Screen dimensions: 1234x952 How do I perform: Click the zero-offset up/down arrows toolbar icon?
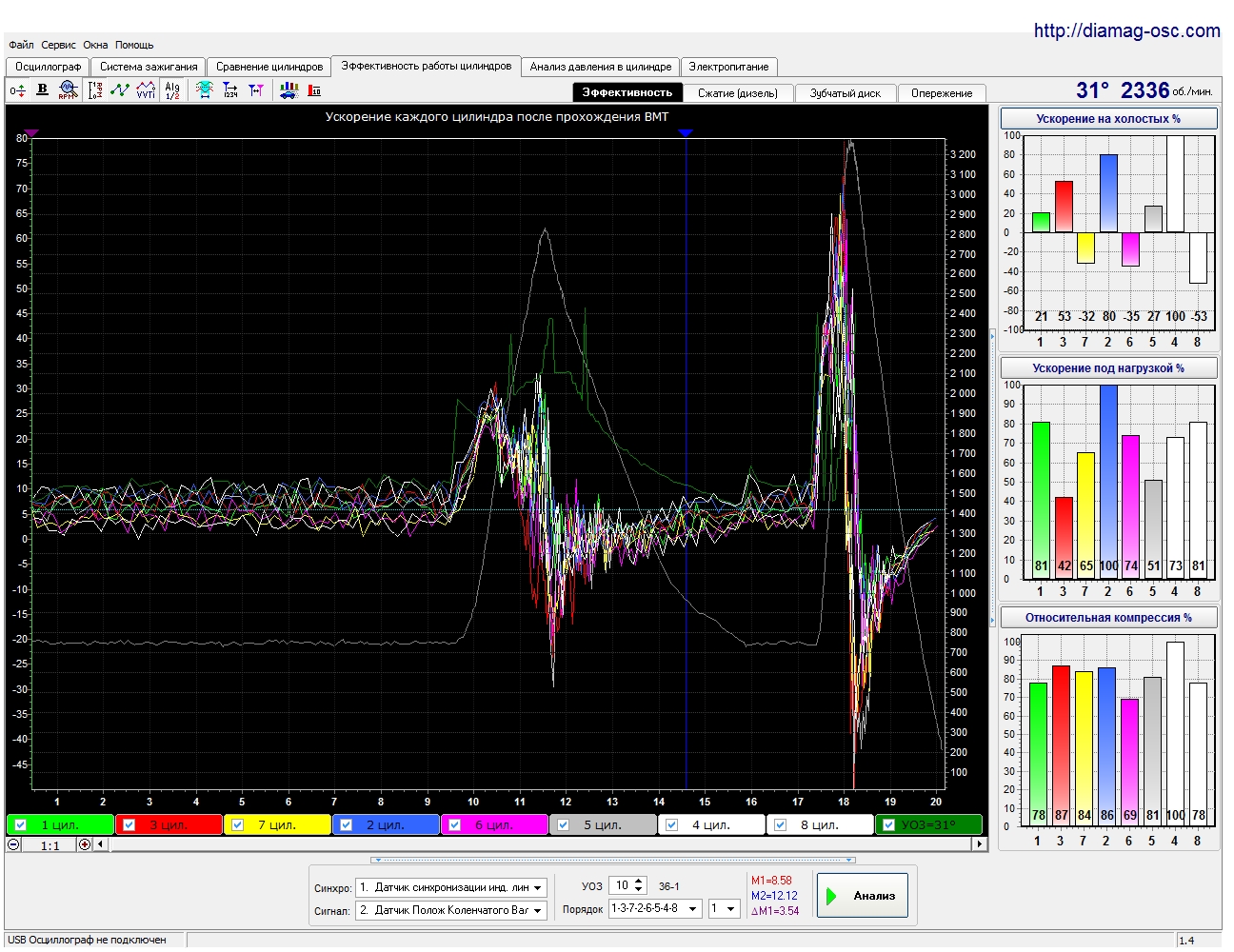click(18, 90)
